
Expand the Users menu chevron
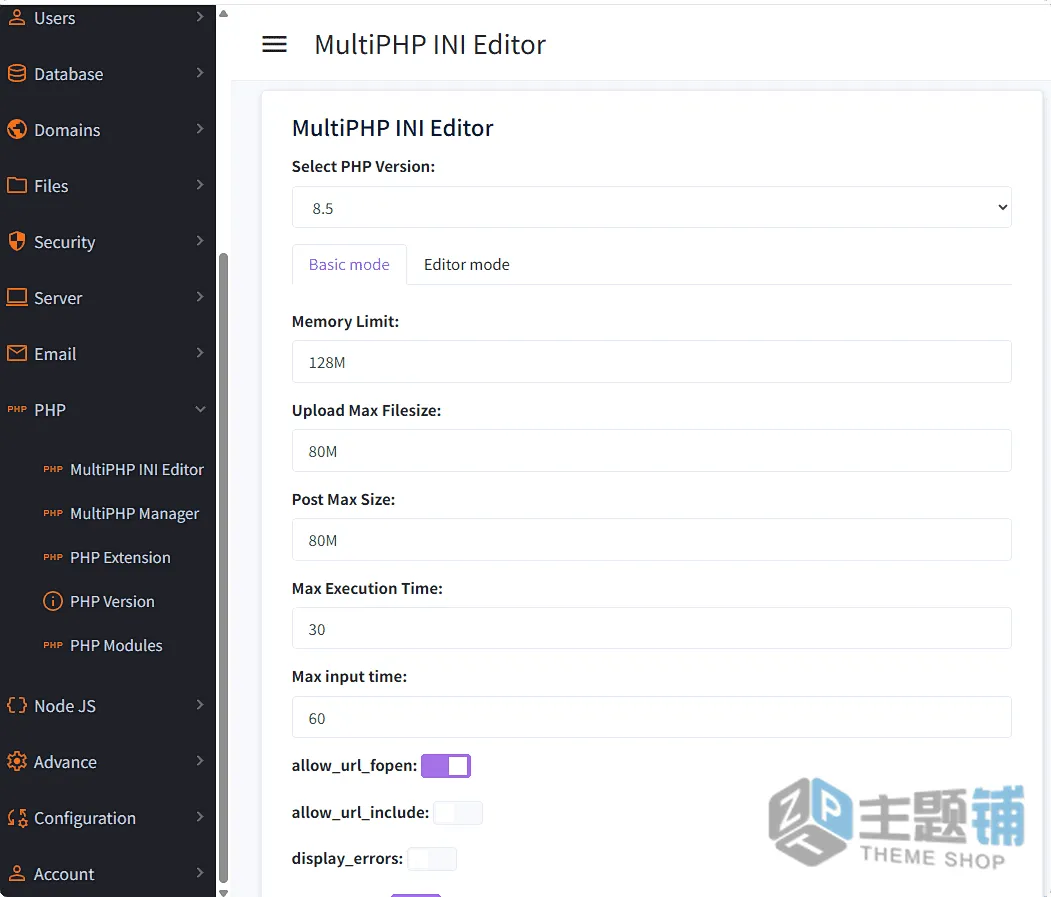pyautogui.click(x=200, y=17)
